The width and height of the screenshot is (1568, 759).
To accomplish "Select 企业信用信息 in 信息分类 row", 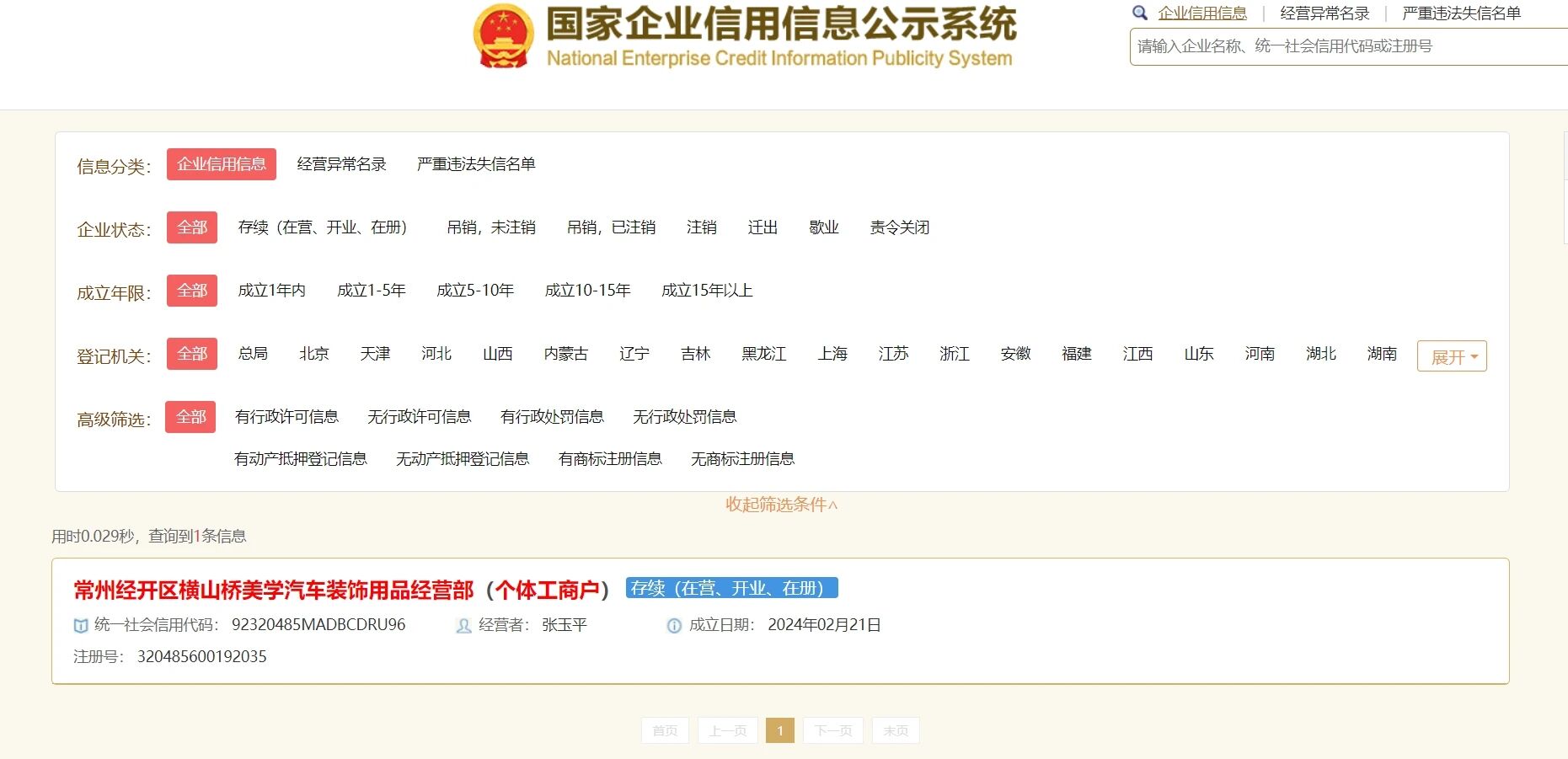I will point(222,164).
